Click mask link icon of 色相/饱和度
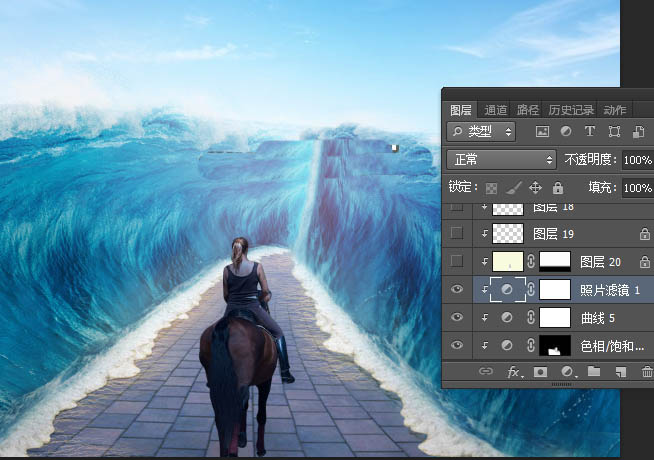The width and height of the screenshot is (654, 460). pyautogui.click(x=531, y=345)
